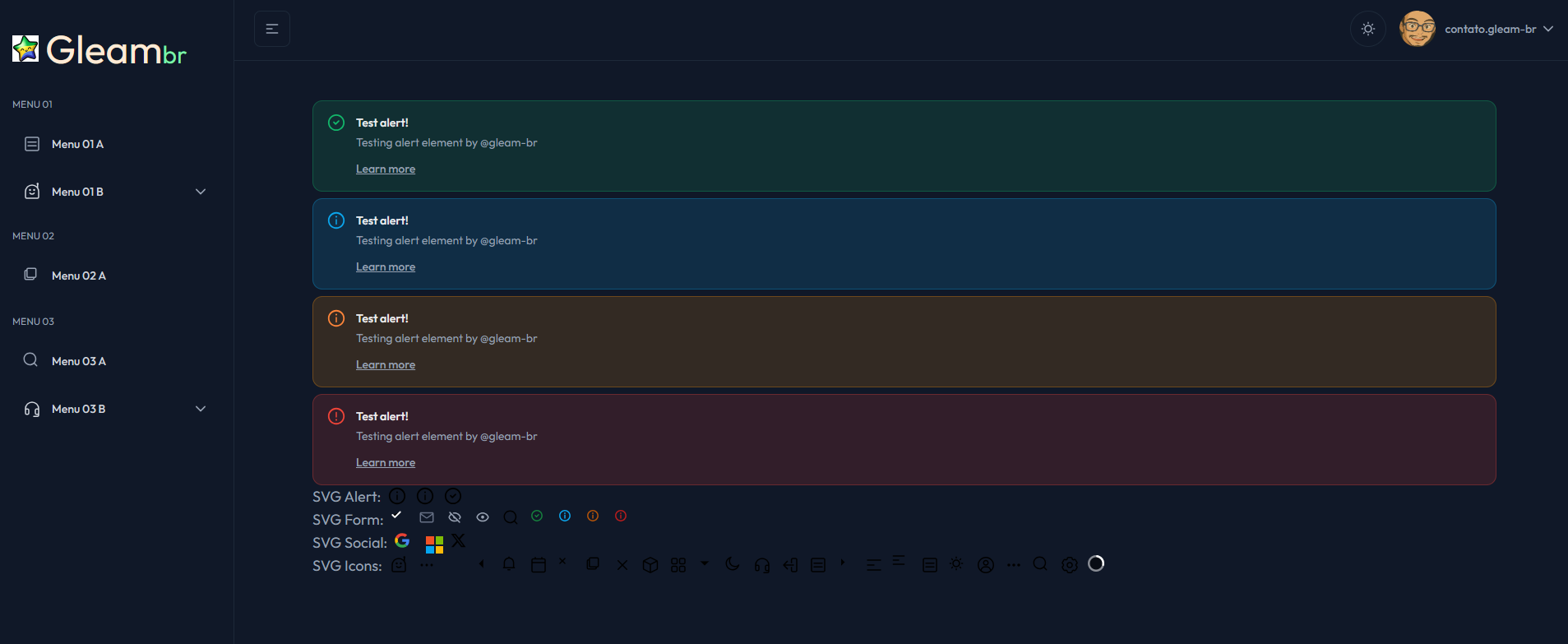Click the 3D cube icon in SVG Icons
The width and height of the screenshot is (1568, 644).
click(650, 565)
